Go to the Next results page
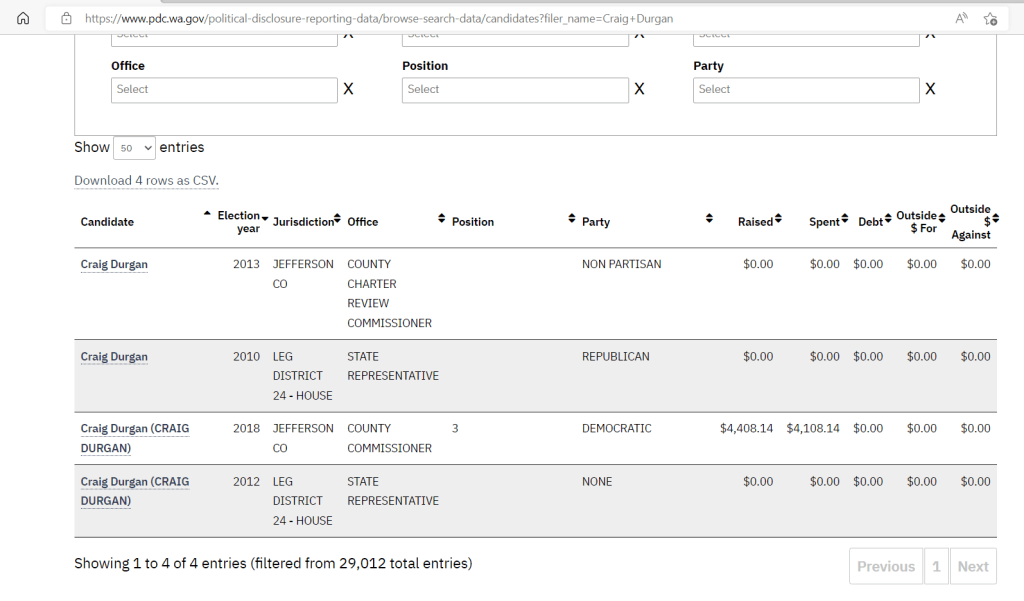1024x601 pixels. pyautogui.click(x=972, y=566)
